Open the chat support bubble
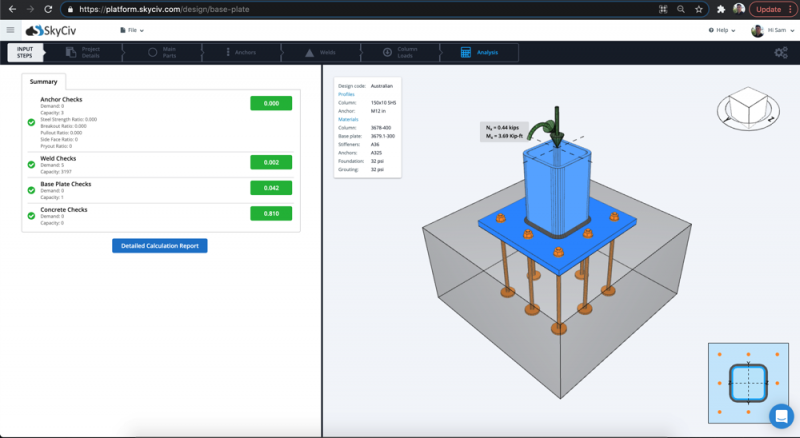 click(x=781, y=416)
